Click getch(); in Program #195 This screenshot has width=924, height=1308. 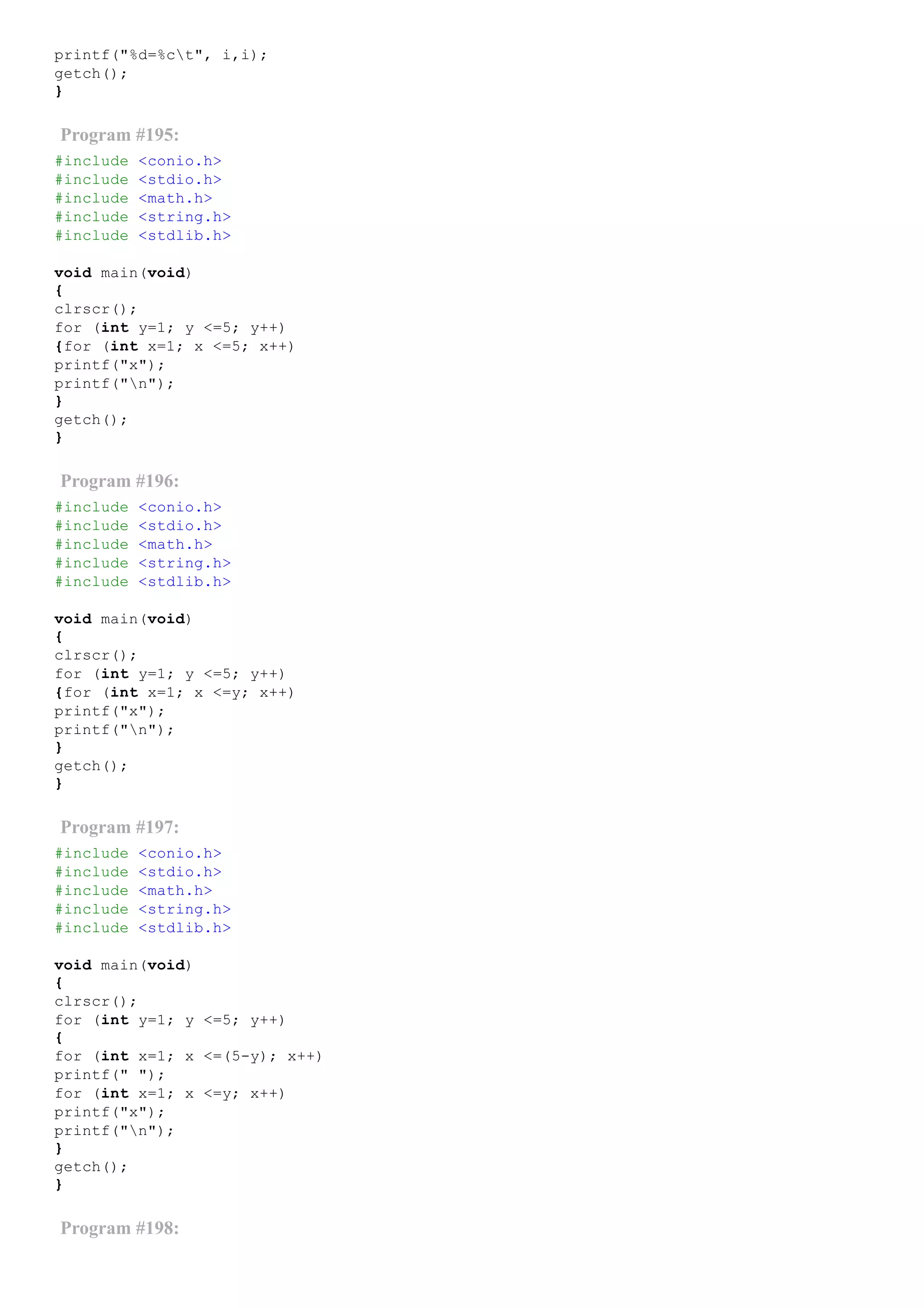[91, 421]
